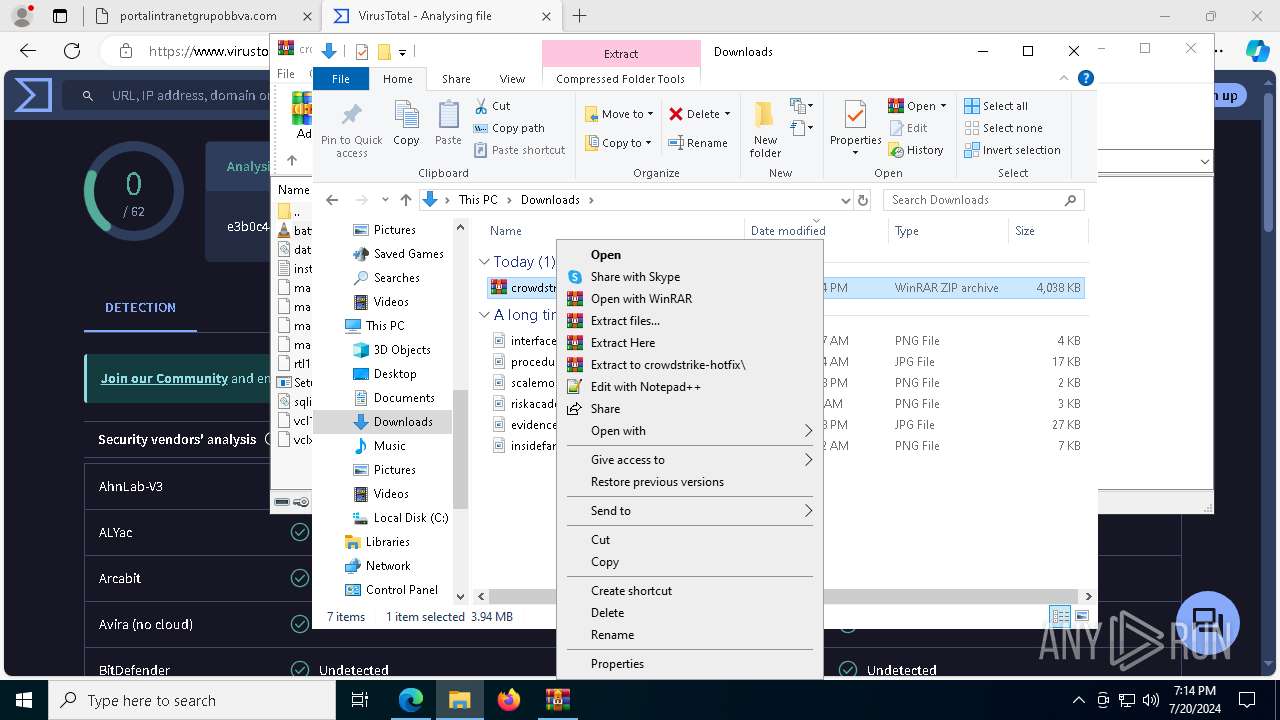Click the Up one level arrow
1280x720 pixels.
coord(405,200)
